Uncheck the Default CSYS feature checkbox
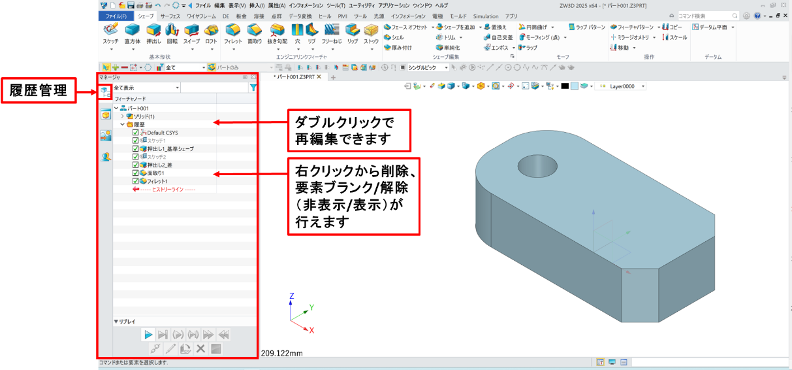The height and width of the screenshot is (370, 792). [x=135, y=132]
